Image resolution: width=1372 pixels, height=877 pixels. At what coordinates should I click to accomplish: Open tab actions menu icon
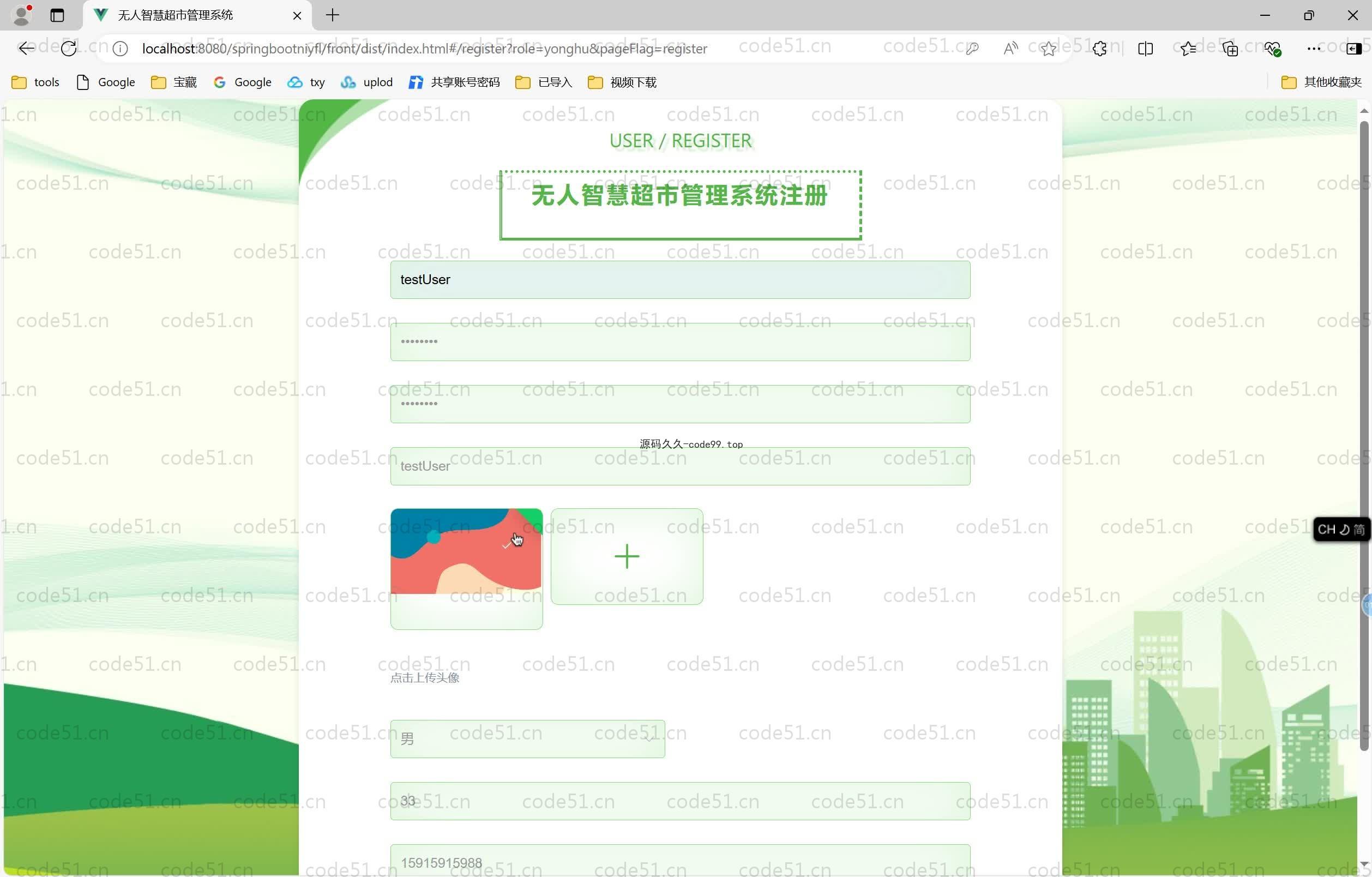tap(57, 15)
